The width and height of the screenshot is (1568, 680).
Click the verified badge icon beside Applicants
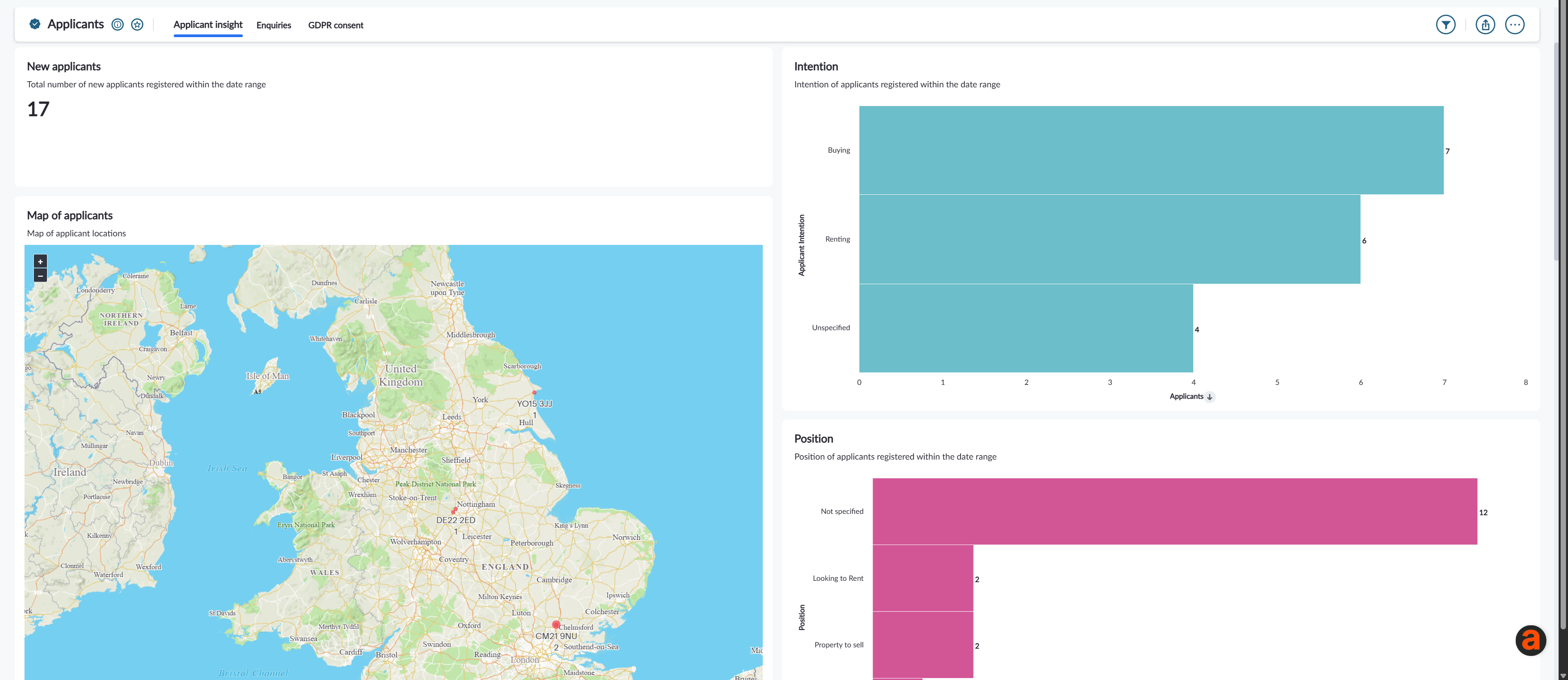pos(35,24)
